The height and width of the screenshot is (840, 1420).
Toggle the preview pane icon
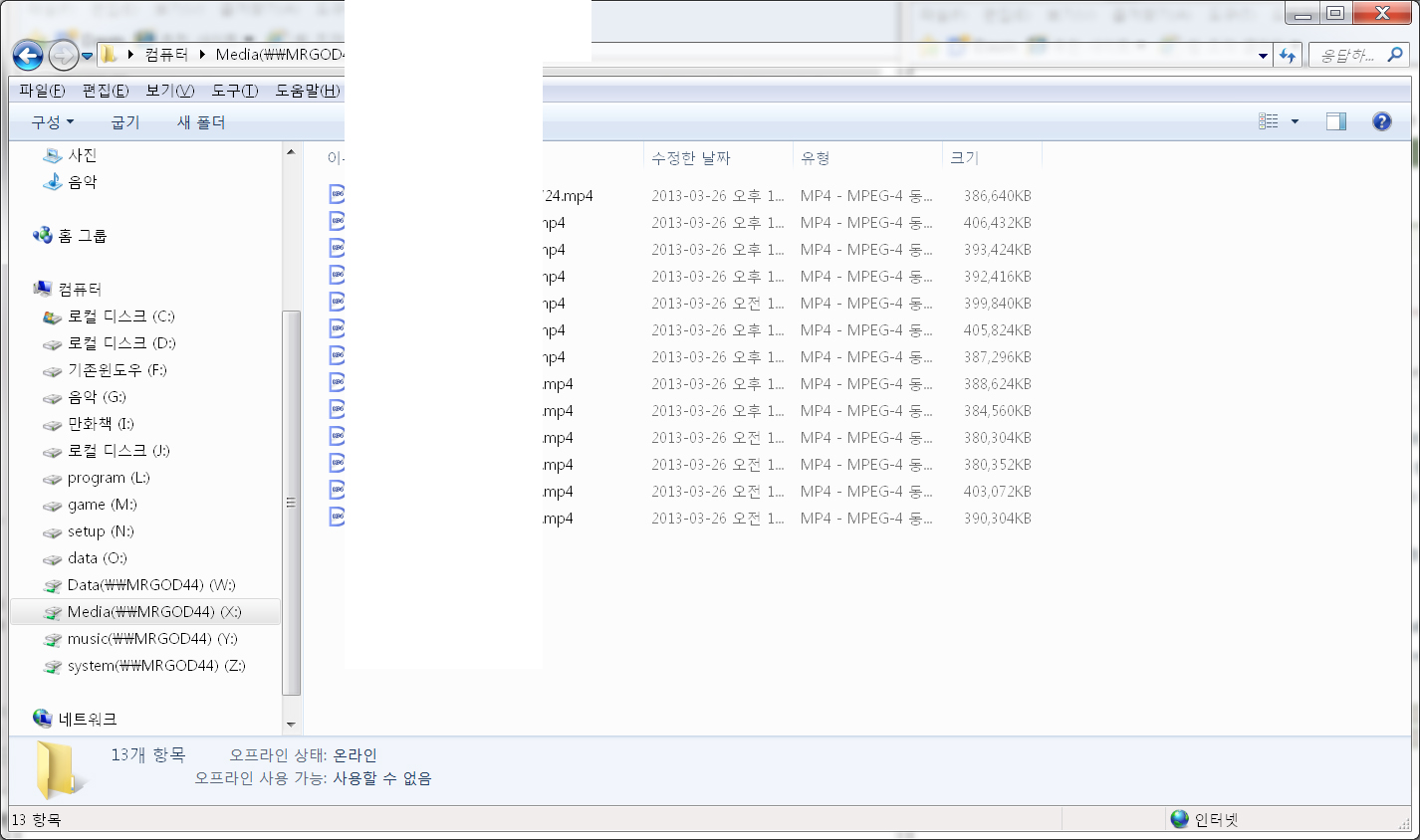tap(1336, 121)
